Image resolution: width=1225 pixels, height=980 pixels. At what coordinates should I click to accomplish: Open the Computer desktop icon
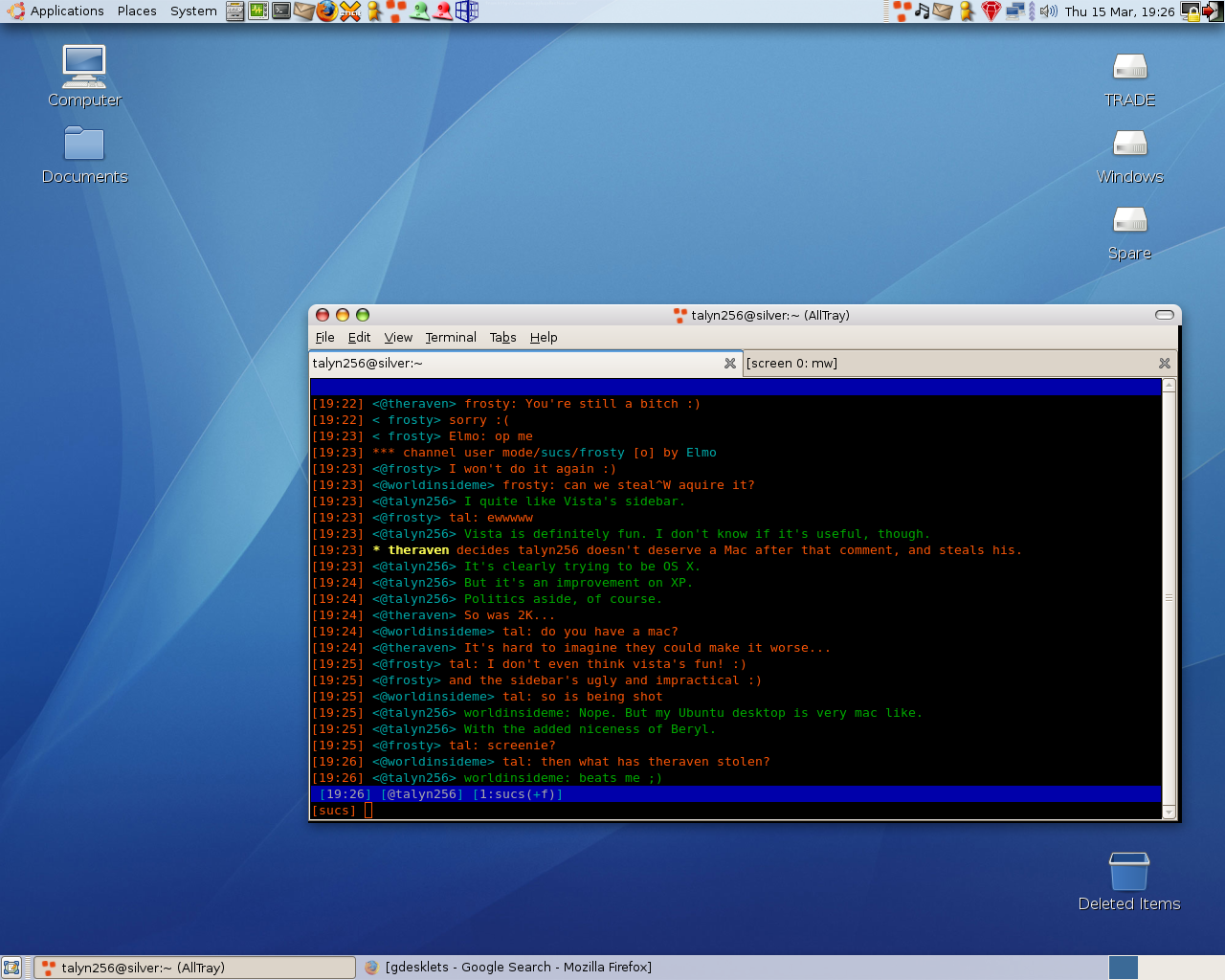coord(84,77)
